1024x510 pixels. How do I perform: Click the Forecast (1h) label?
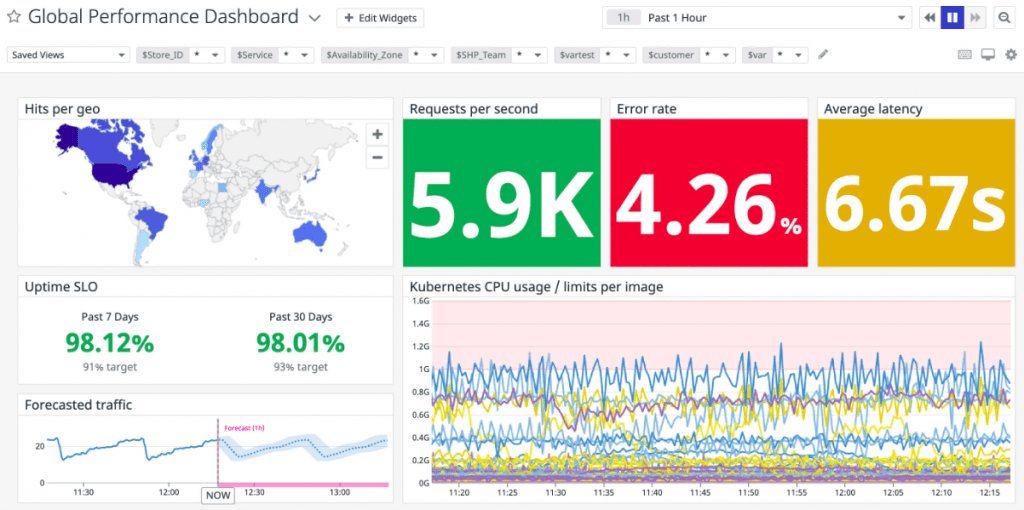[x=244, y=428]
